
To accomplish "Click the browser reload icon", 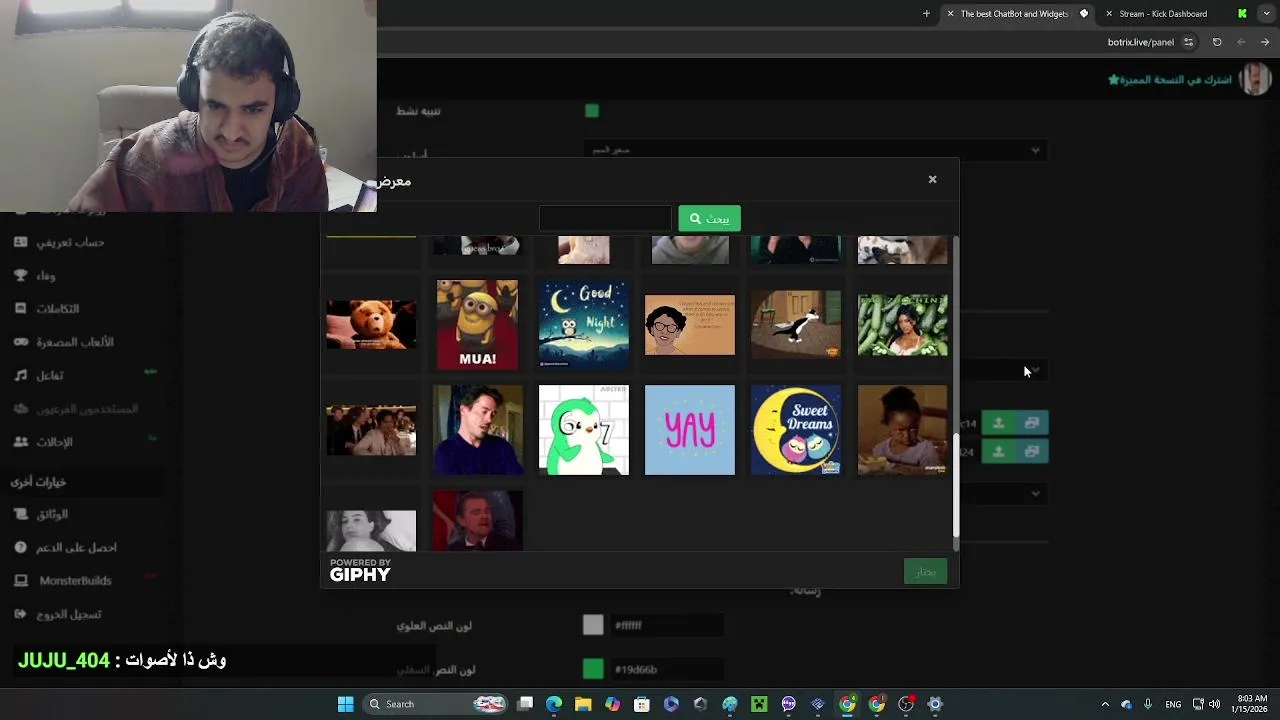I will [1217, 42].
